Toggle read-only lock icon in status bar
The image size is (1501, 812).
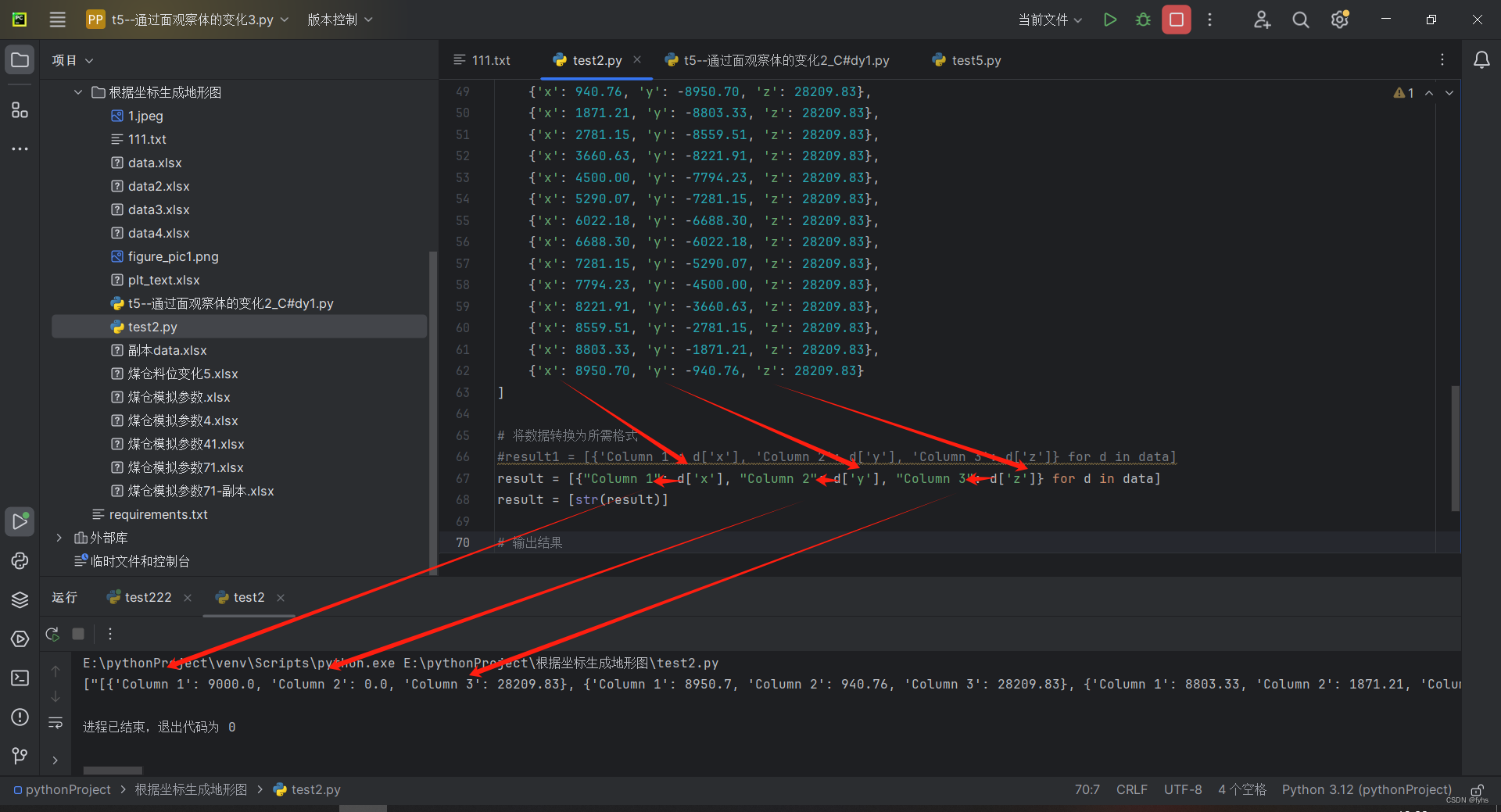pos(1477,789)
